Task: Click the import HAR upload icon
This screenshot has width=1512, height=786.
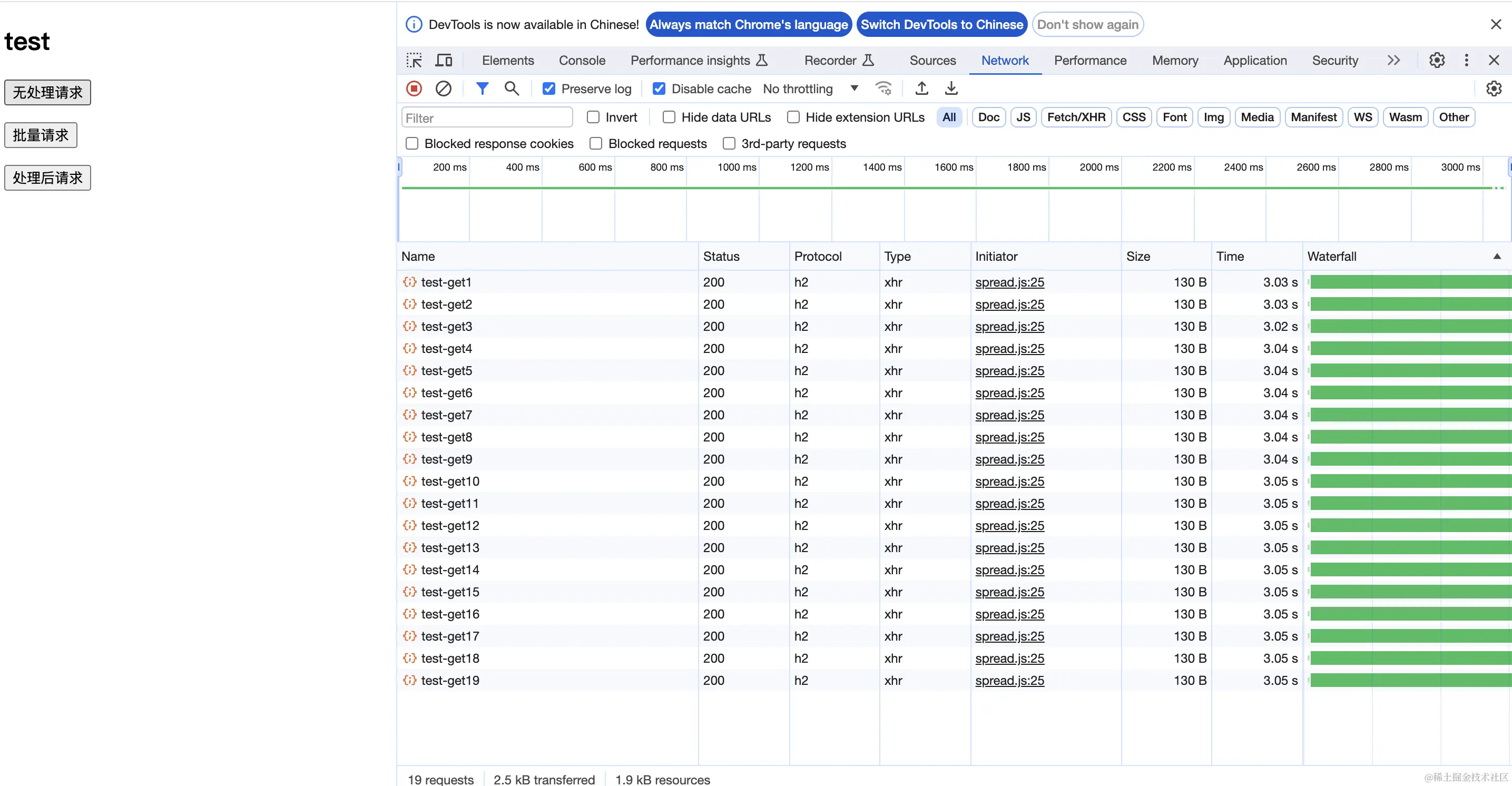Action: pos(921,89)
